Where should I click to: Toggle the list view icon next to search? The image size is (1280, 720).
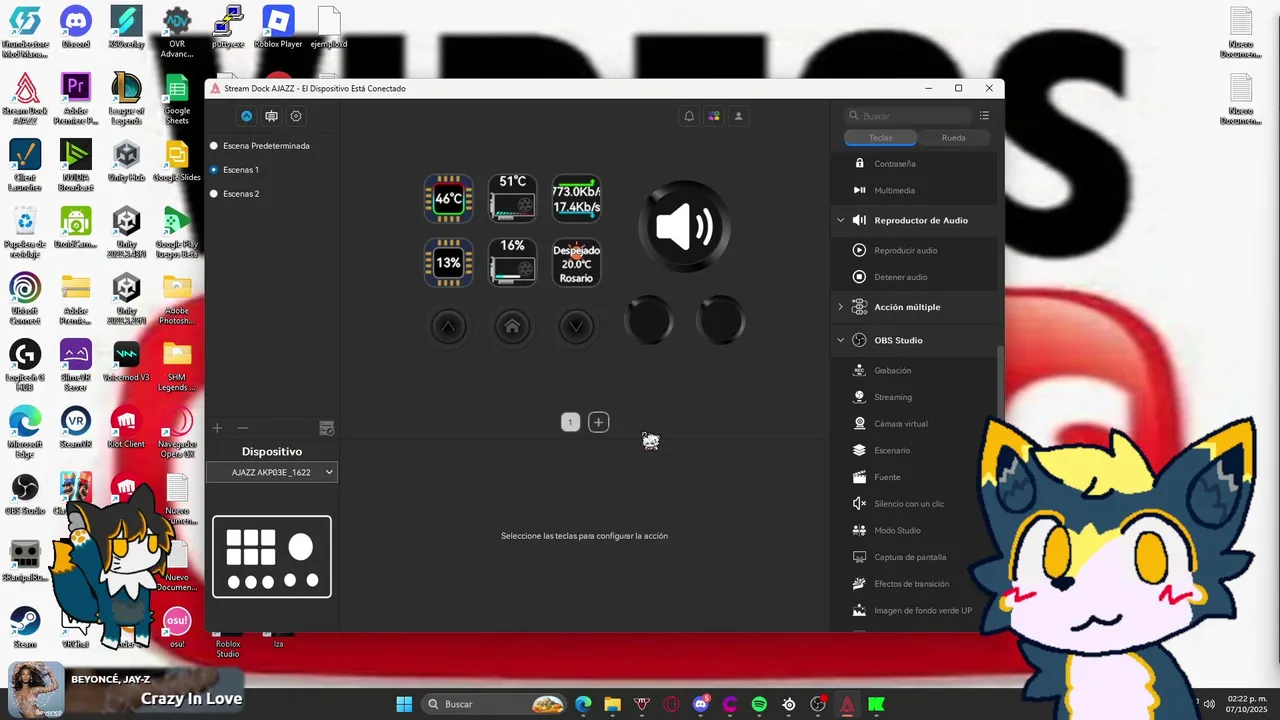(985, 116)
